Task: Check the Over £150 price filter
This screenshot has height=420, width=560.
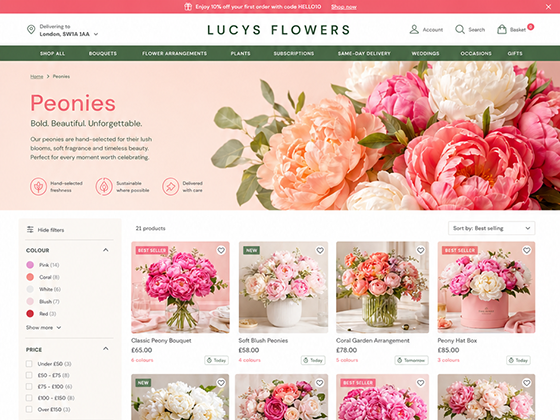Action: tap(29, 409)
